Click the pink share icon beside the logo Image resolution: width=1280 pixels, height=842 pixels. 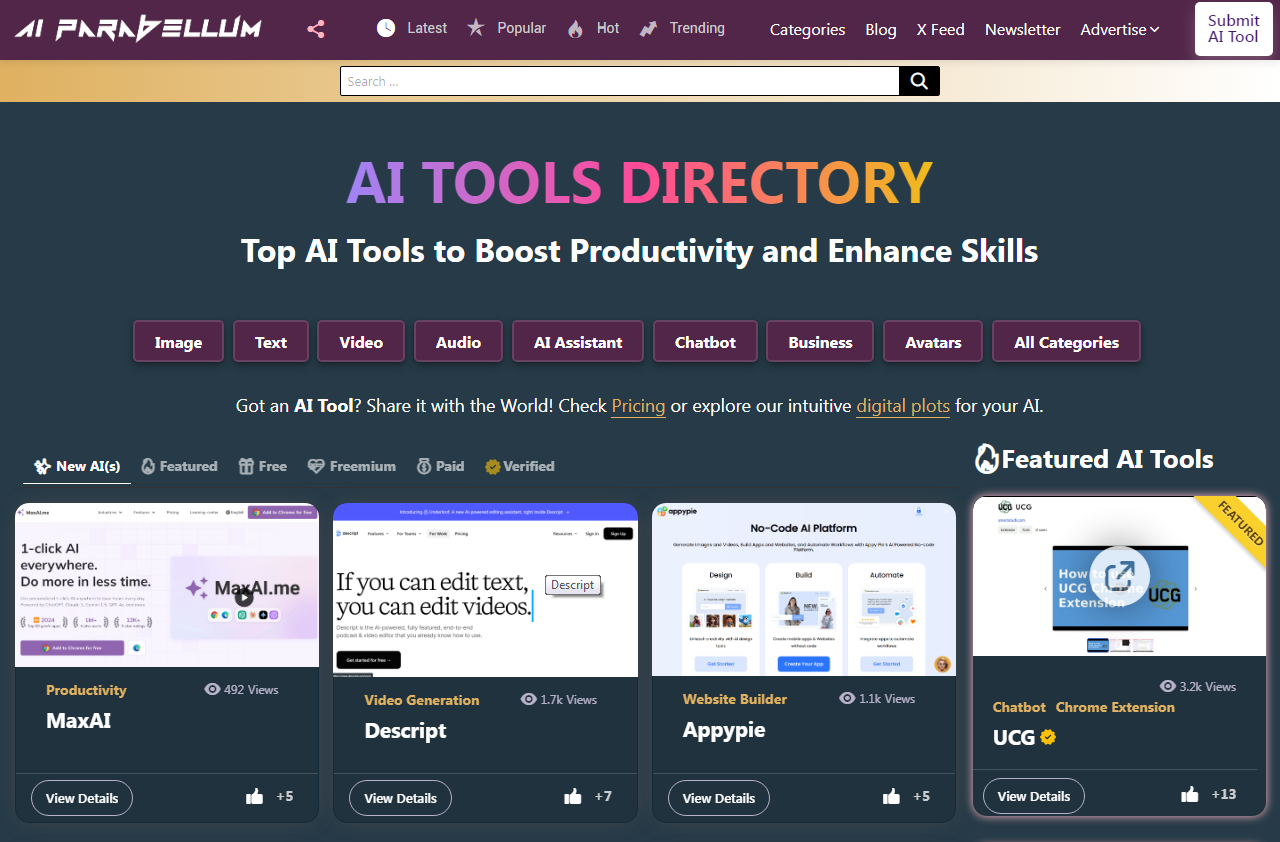coord(315,28)
